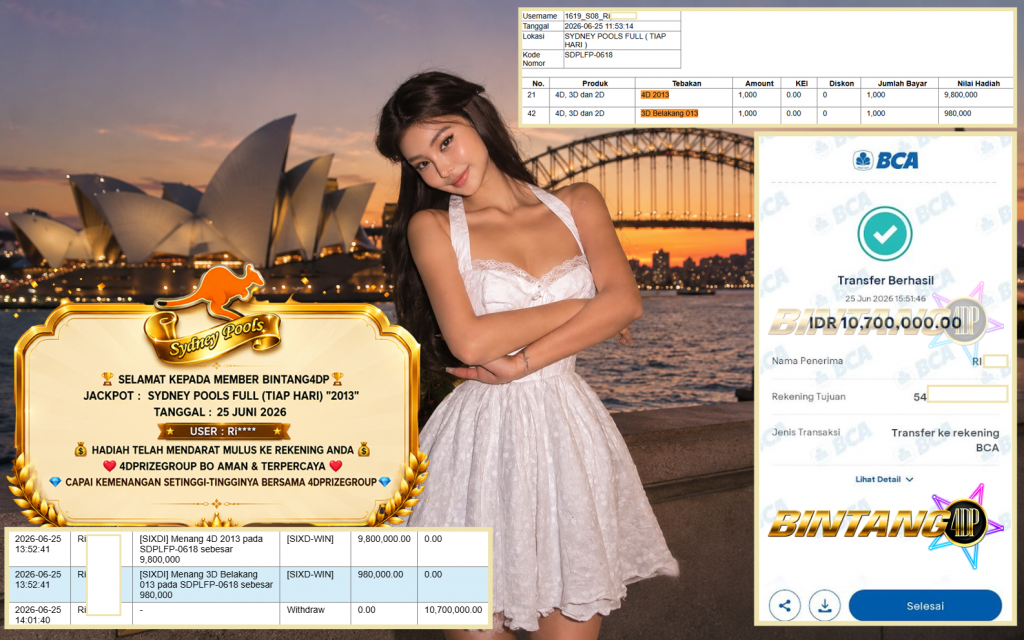The width and height of the screenshot is (1024, 640).
Task: Click the BCA logo atop the receipt
Action: (x=886, y=160)
